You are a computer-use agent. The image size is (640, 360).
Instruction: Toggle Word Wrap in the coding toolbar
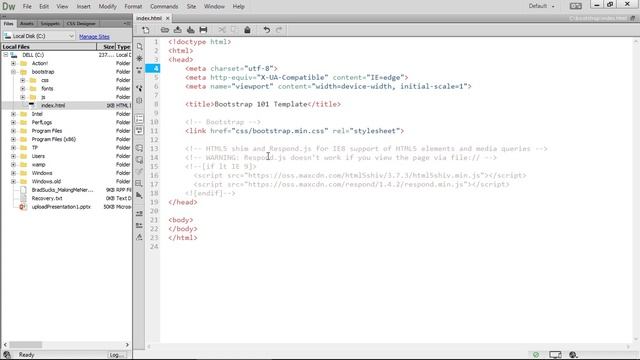click(140, 131)
